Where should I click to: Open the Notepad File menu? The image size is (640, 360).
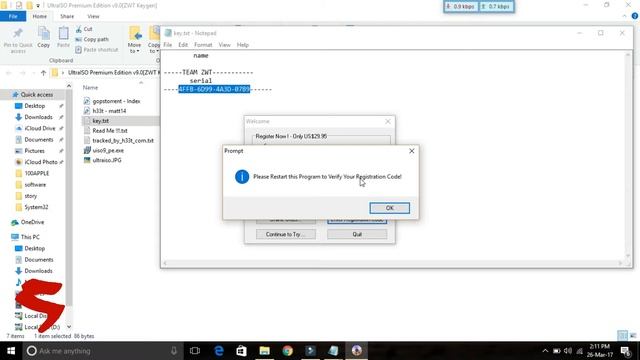(168, 45)
